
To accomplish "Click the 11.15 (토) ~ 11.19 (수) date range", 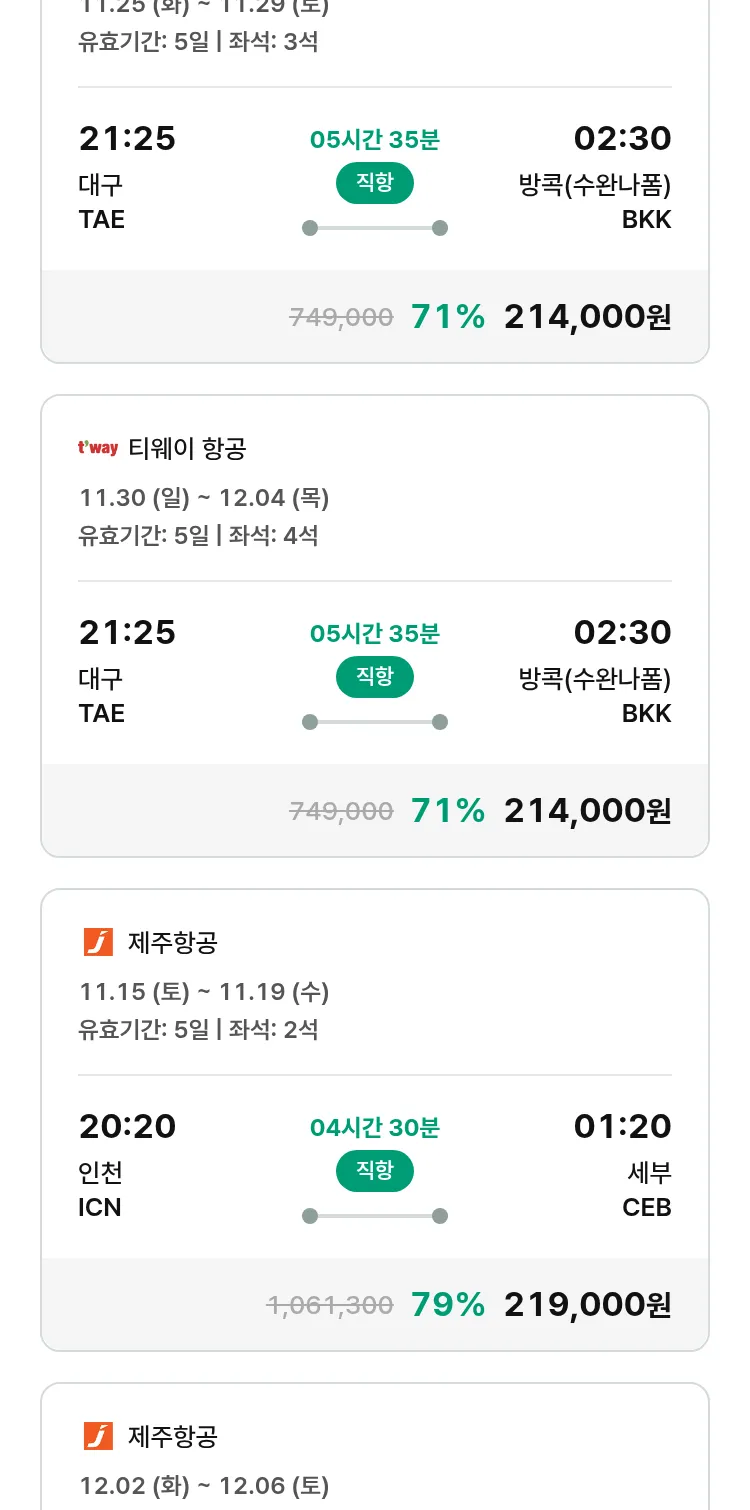I will point(204,991).
